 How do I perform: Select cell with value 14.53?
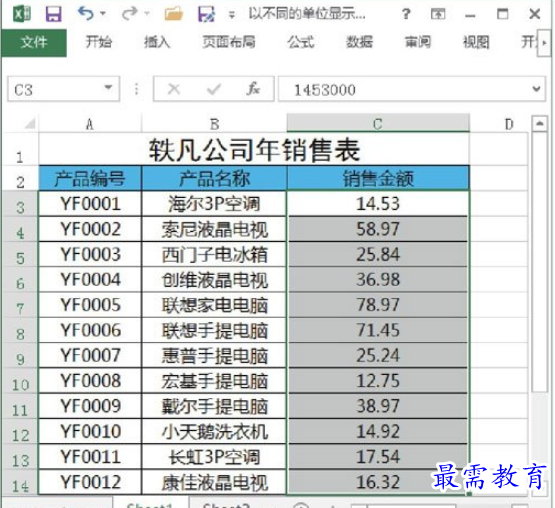[378, 204]
